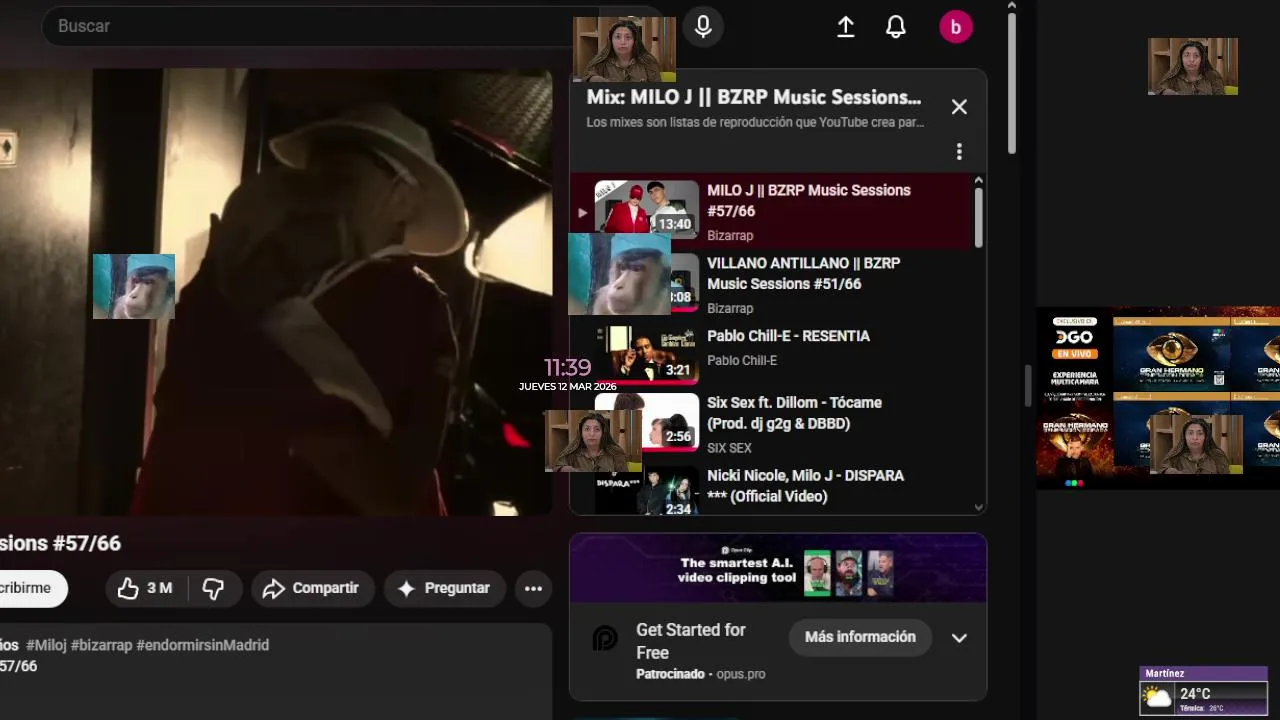Viewport: 1280px width, 720px height.
Task: Click the DGO Gran Hermano banner
Action: [x=1158, y=397]
